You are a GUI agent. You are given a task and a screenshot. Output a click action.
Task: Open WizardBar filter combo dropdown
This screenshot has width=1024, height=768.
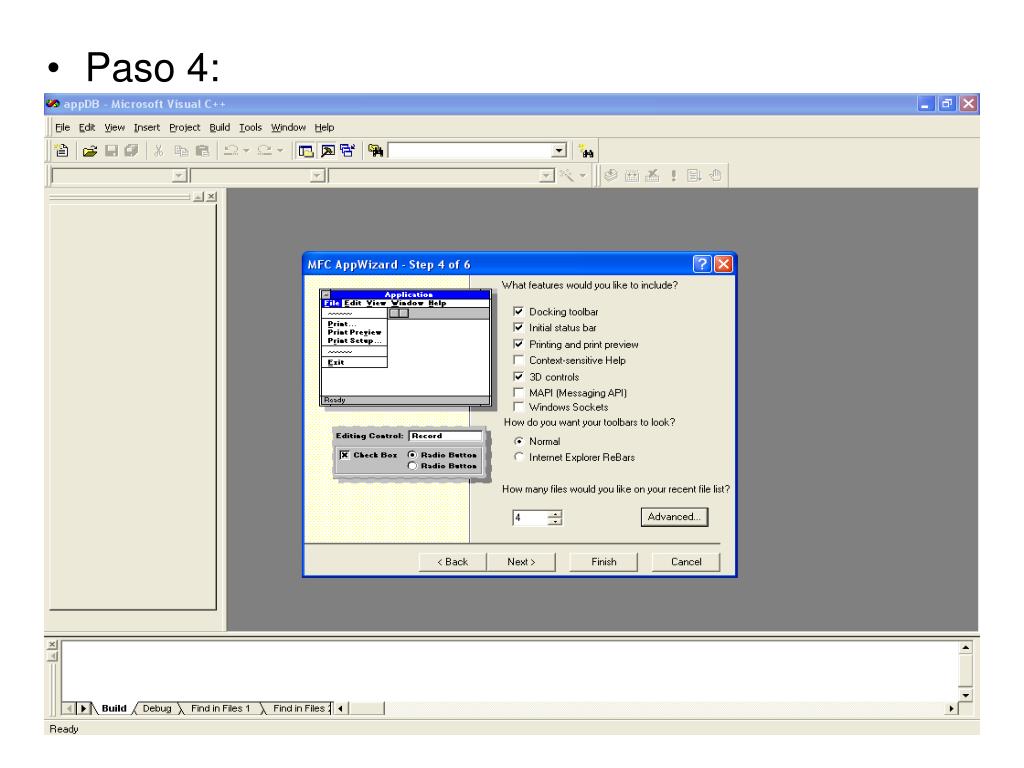click(317, 176)
